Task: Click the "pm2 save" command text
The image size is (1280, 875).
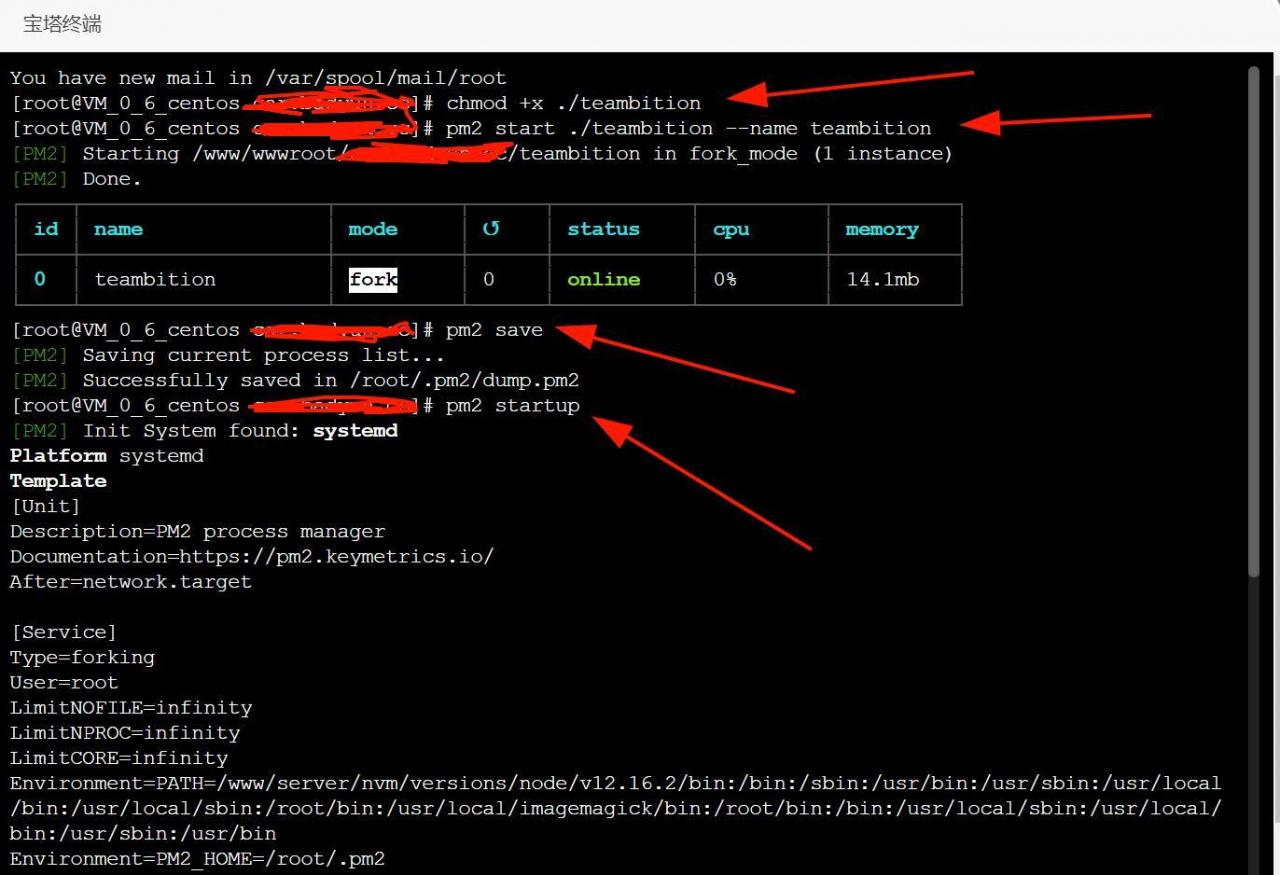Action: coord(494,330)
